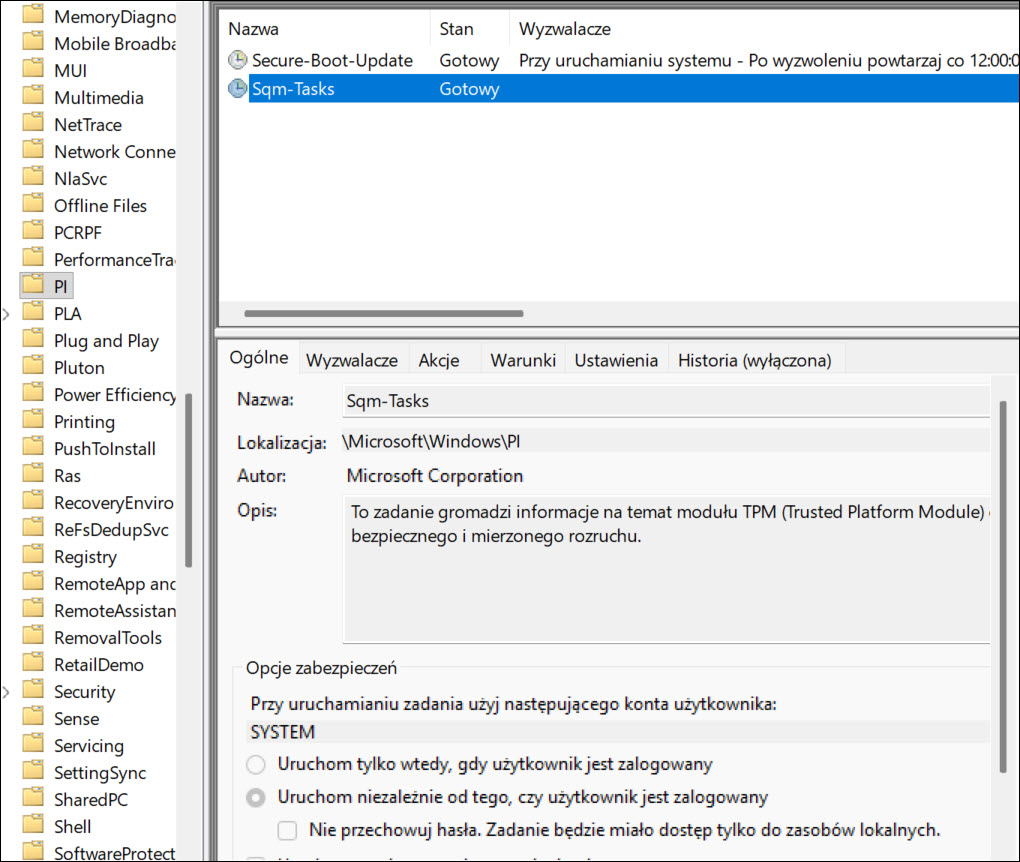Open the Akcje tab
This screenshot has width=1020, height=862.
(439, 361)
